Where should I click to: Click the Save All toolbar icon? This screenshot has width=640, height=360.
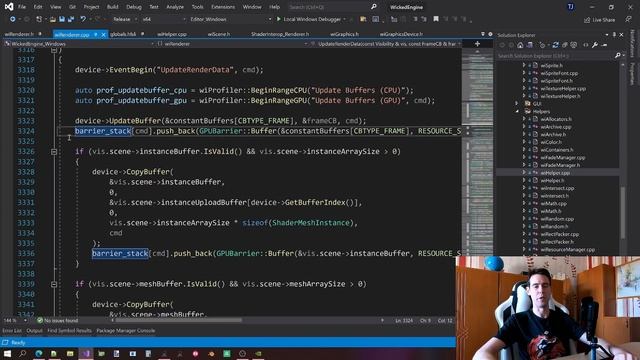point(71,19)
